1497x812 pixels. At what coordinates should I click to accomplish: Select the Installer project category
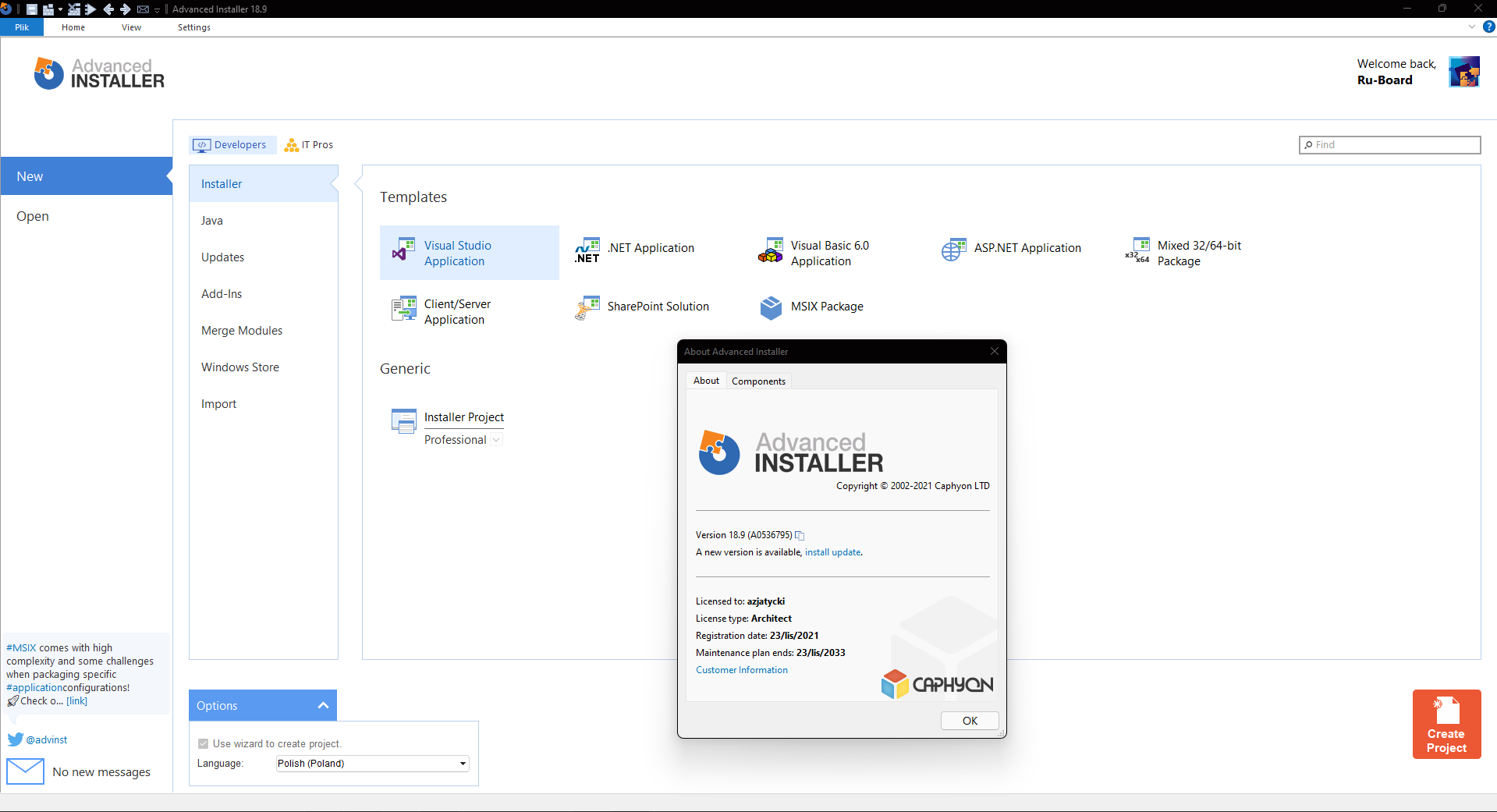coord(264,184)
